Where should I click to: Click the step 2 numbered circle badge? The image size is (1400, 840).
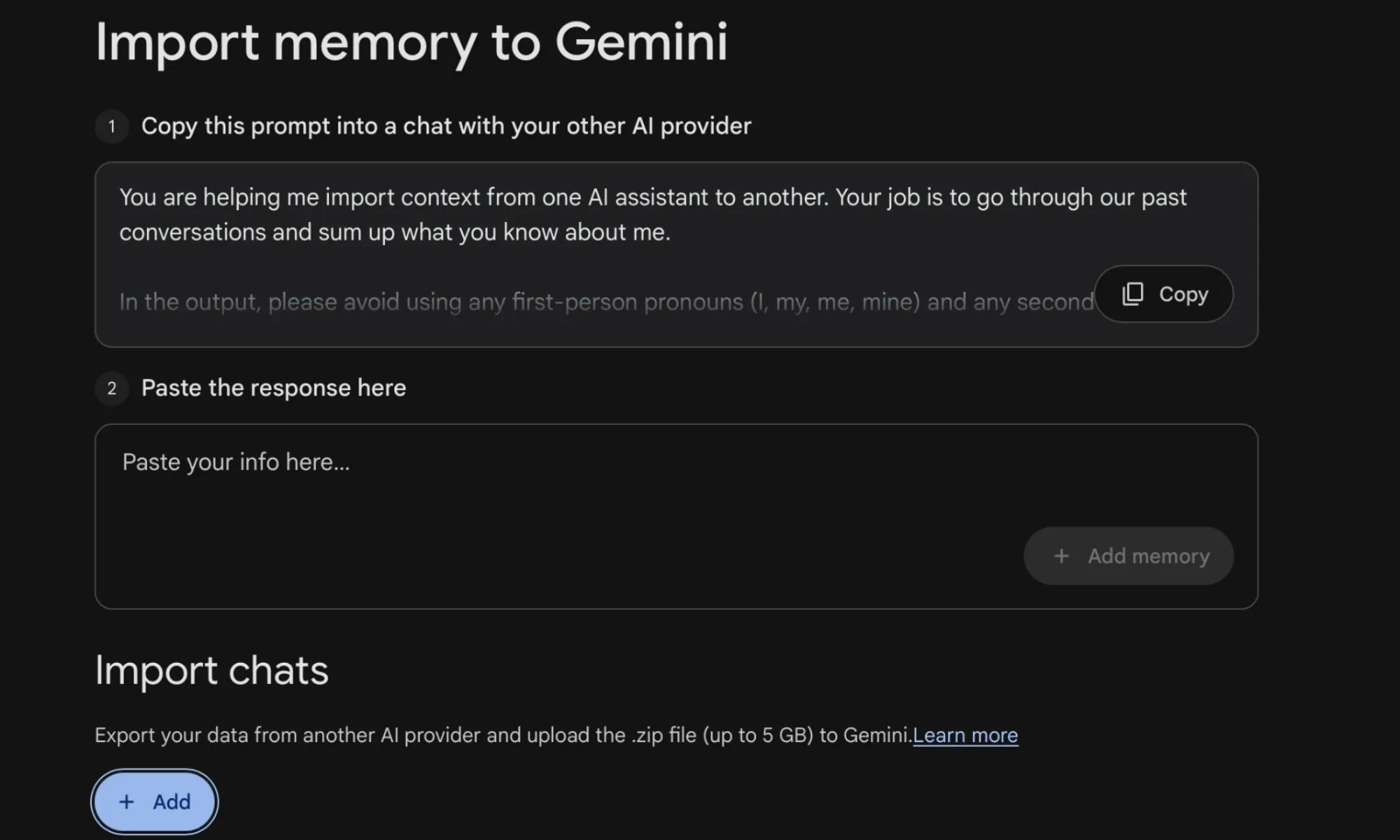[x=111, y=388]
